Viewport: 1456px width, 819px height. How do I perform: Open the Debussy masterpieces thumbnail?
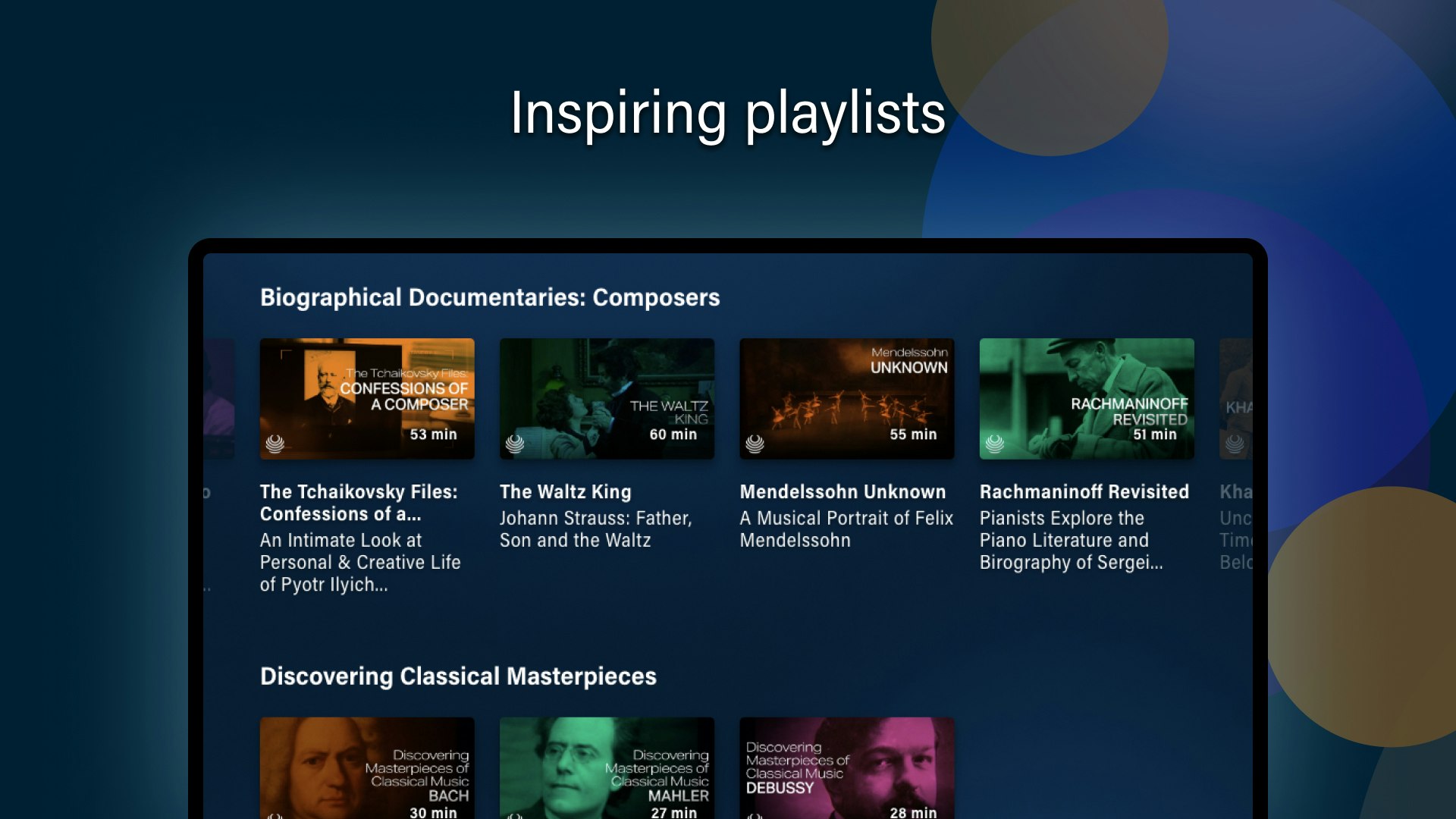click(x=847, y=767)
